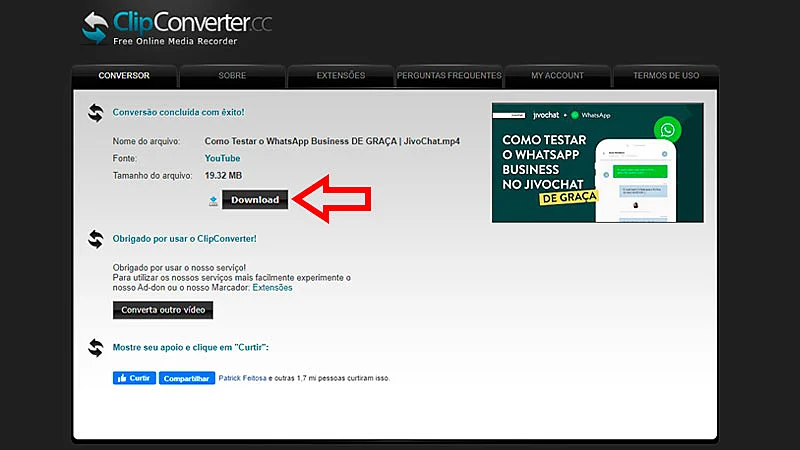The image size is (800, 450).
Task: Click arrows icon next to Obrigado por usar heading
Action: (x=95, y=239)
